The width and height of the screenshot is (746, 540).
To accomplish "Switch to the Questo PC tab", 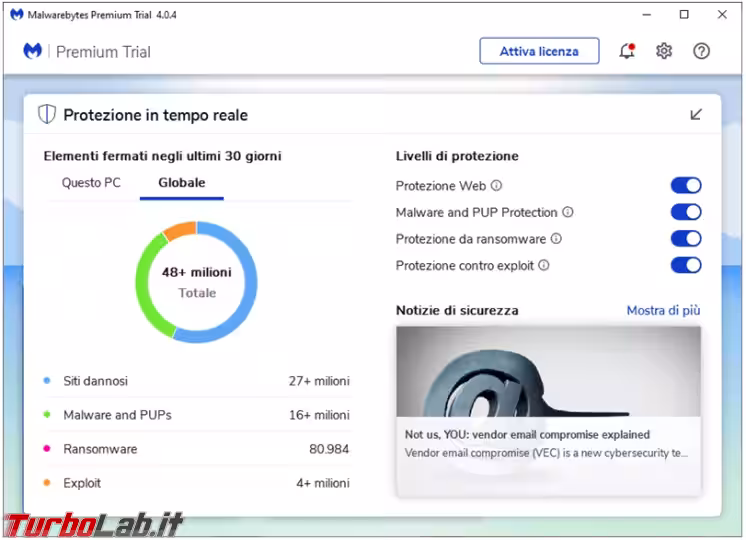I will pos(91,183).
